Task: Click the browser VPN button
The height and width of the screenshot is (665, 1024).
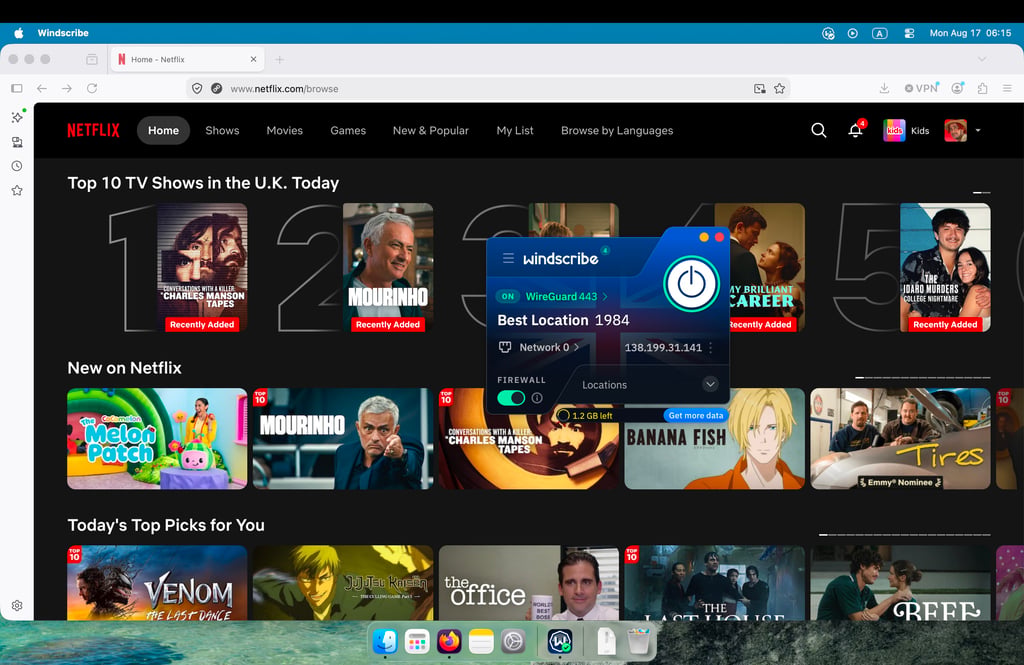Action: click(921, 88)
